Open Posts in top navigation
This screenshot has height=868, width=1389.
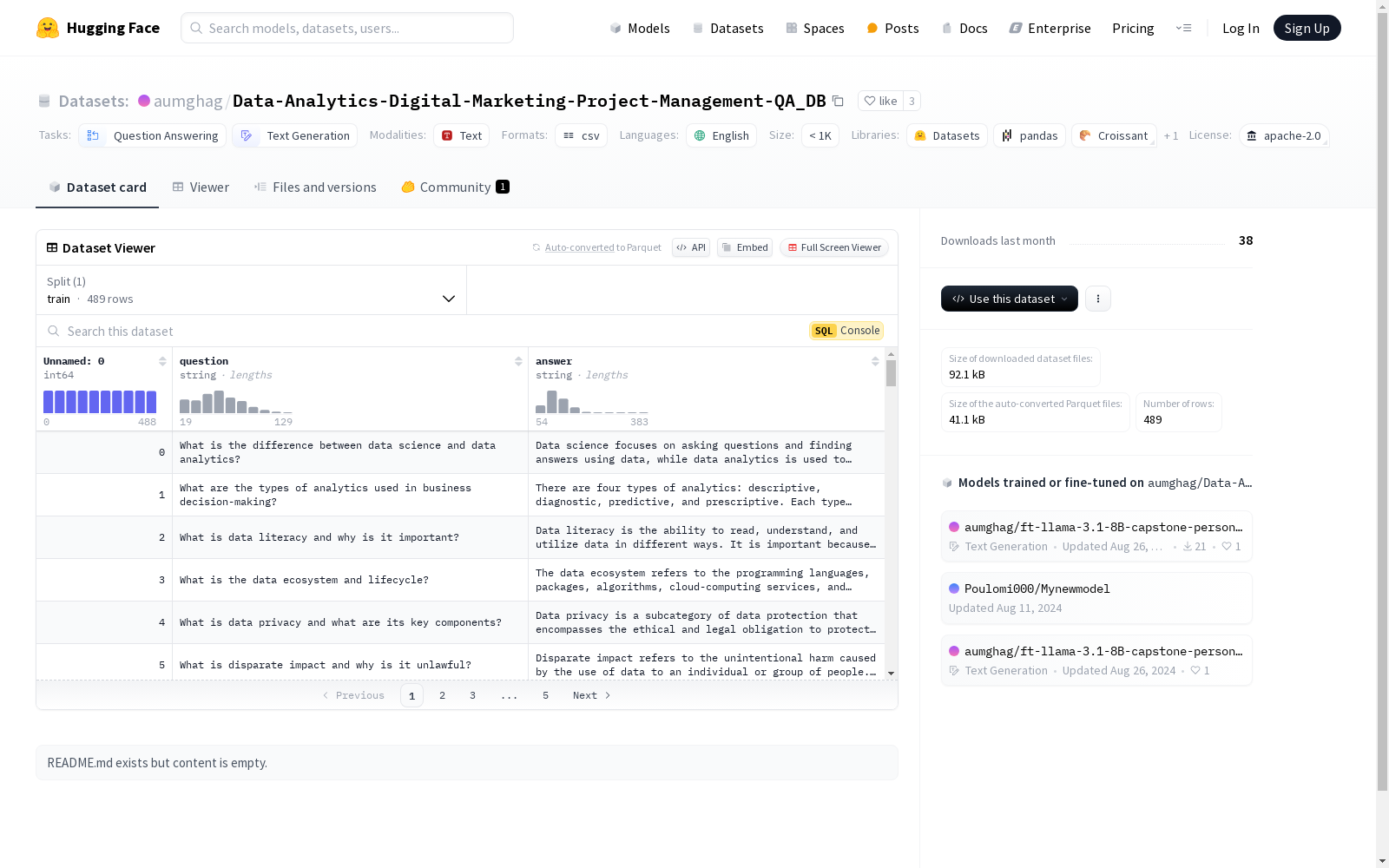pyautogui.click(x=892, y=28)
